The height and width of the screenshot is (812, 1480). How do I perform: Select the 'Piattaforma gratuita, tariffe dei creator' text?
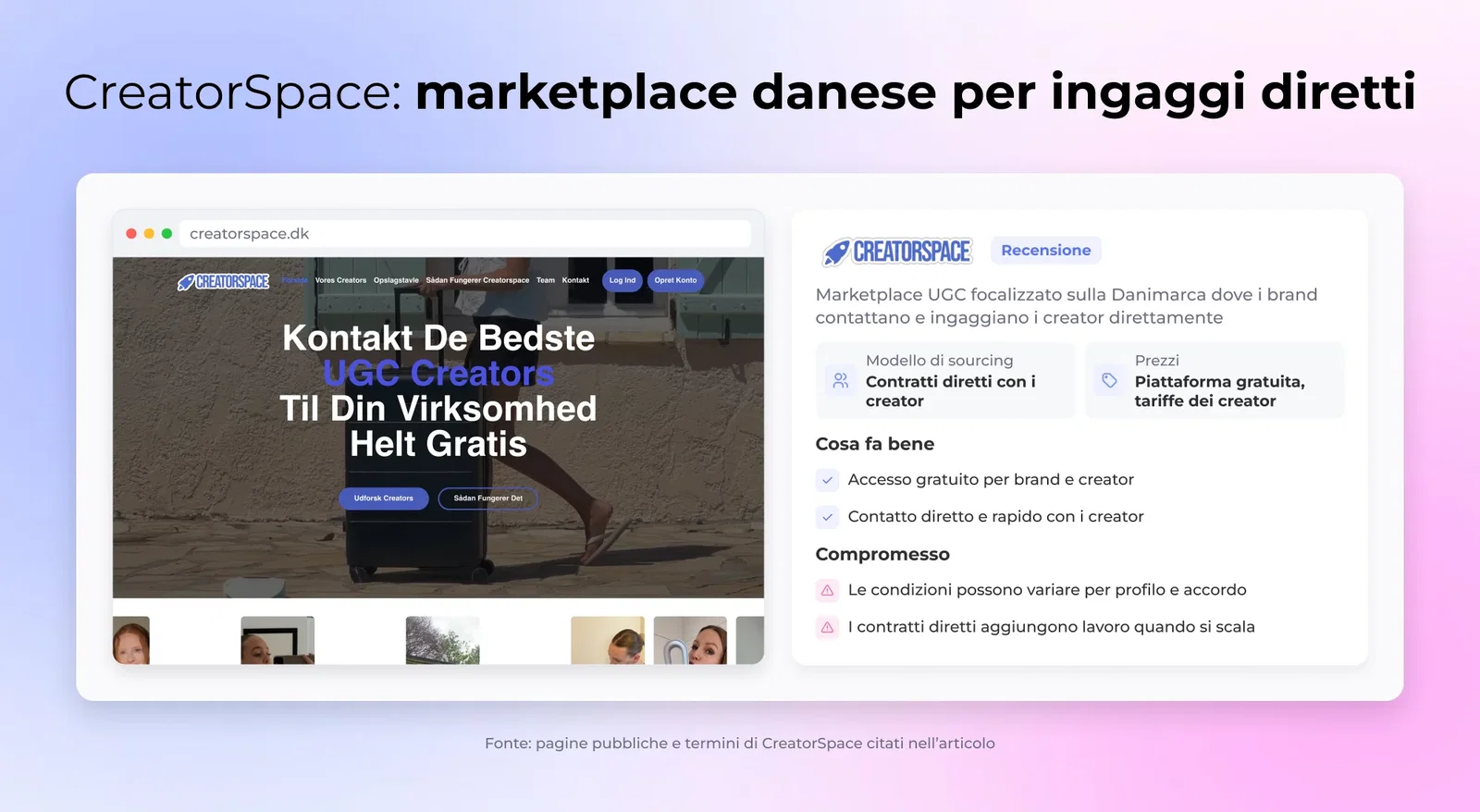click(x=1220, y=391)
